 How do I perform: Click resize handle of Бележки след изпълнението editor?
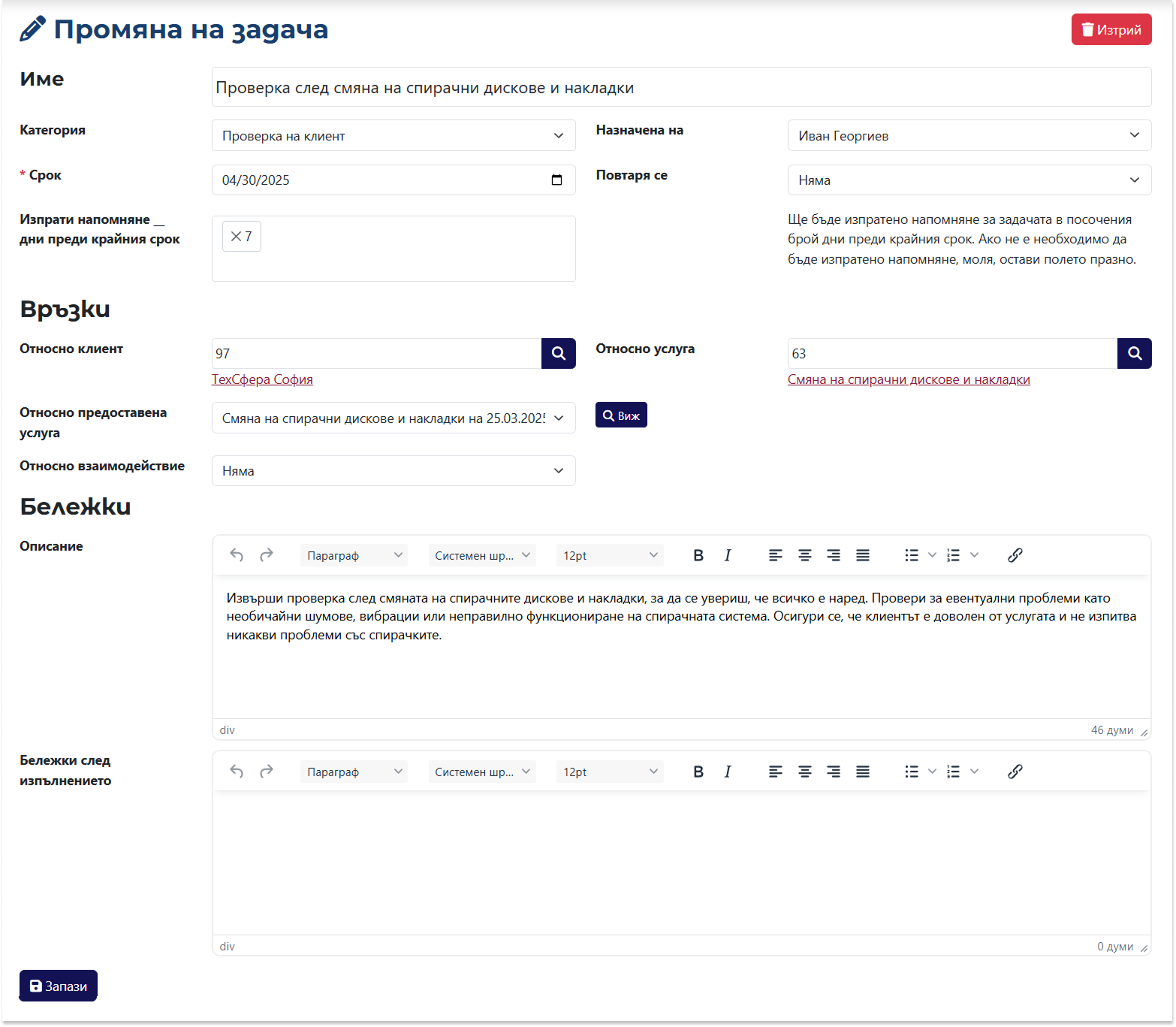click(x=1144, y=948)
